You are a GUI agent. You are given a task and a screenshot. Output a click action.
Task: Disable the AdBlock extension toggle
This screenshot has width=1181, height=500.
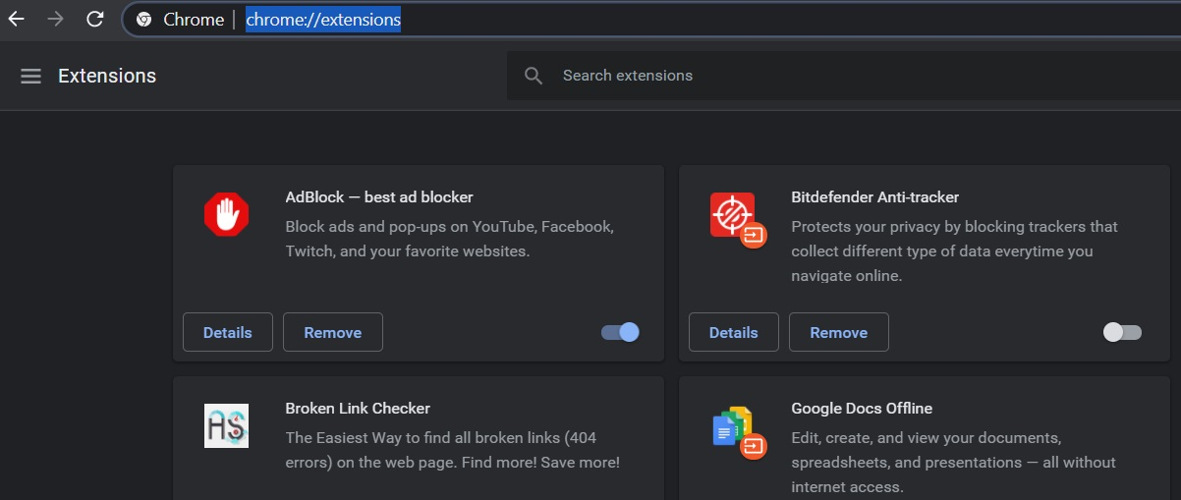620,332
